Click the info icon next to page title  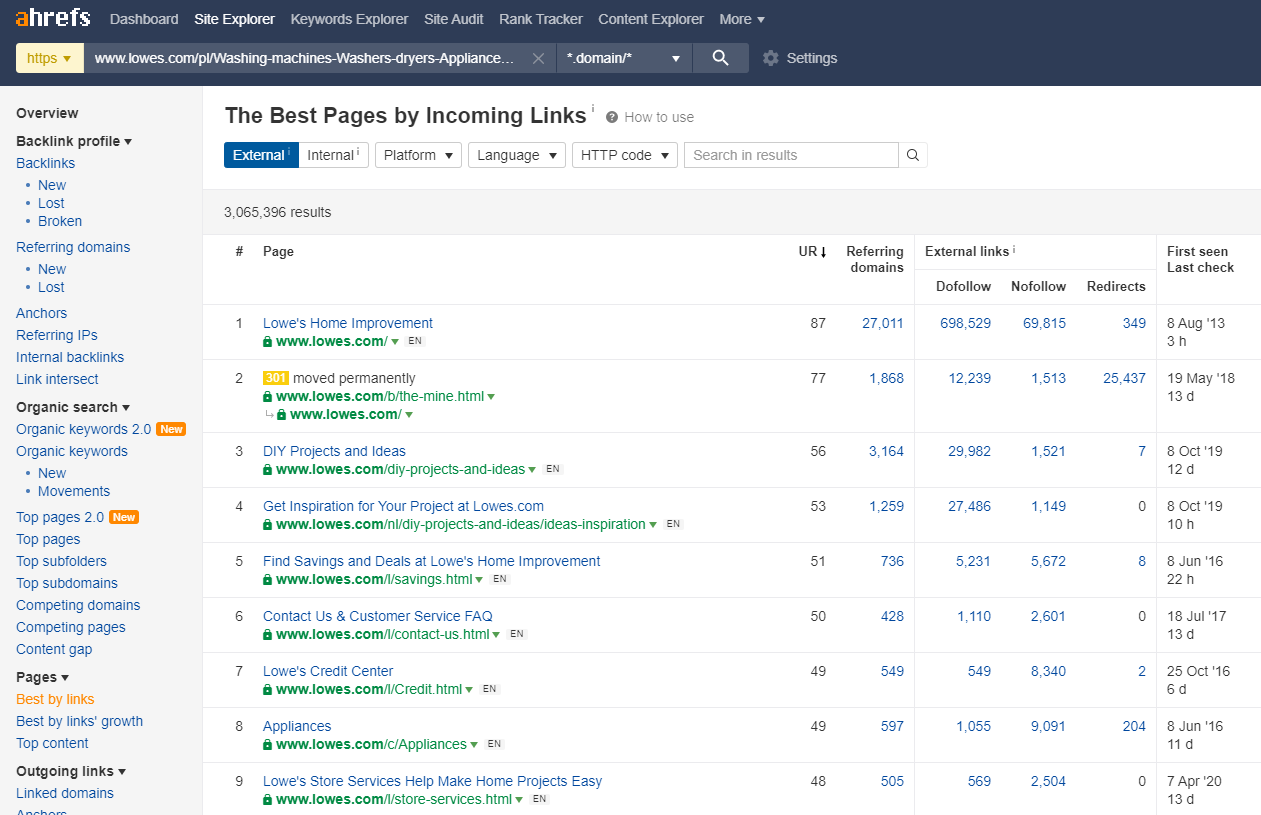[592, 108]
